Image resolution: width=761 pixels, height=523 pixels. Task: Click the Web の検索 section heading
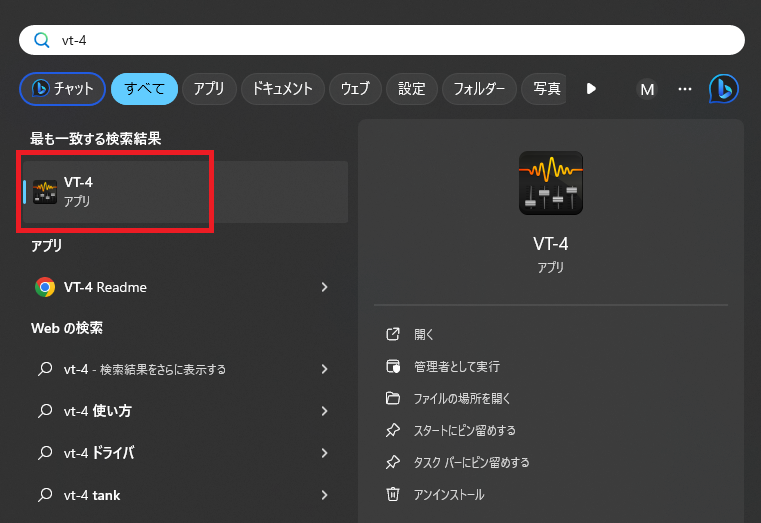pyautogui.click(x=67, y=328)
